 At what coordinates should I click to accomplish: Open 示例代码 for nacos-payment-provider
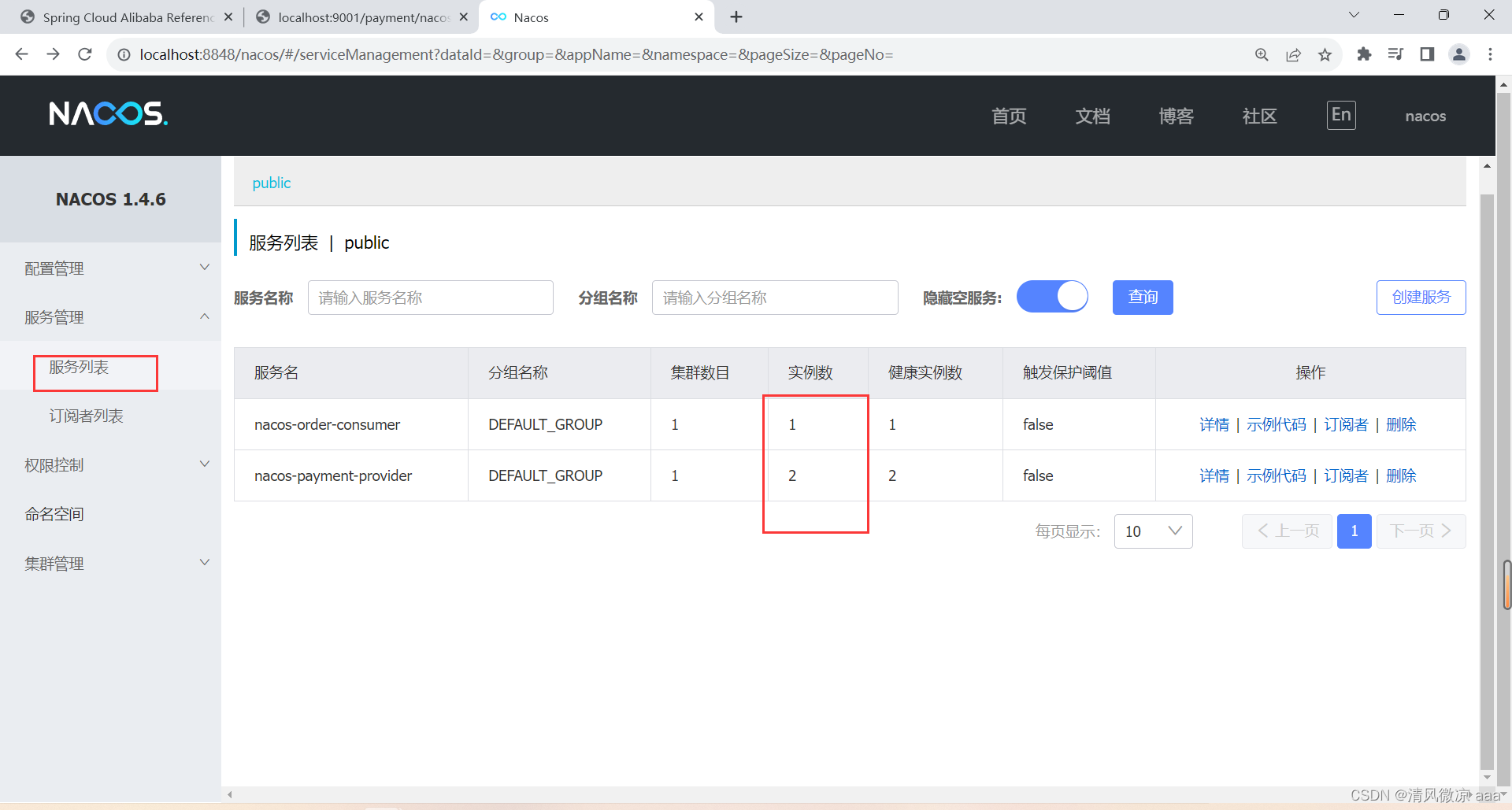tap(1276, 475)
